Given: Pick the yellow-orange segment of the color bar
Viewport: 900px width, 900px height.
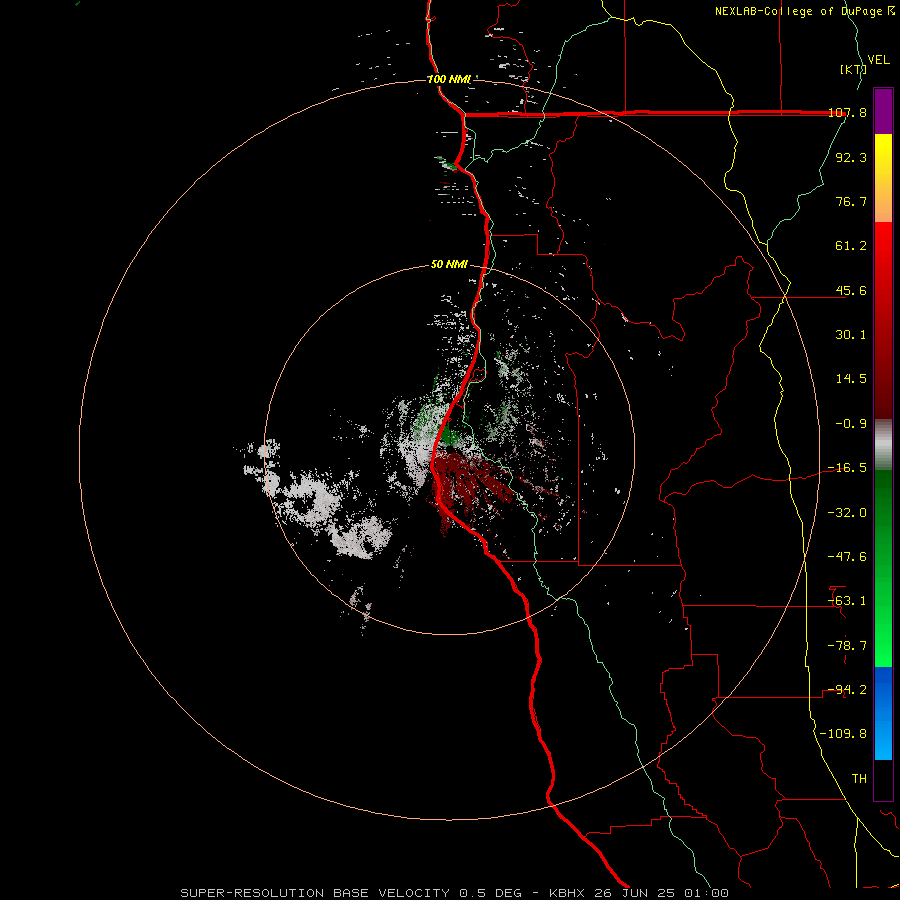Looking at the screenshot, I should pyautogui.click(x=883, y=178).
